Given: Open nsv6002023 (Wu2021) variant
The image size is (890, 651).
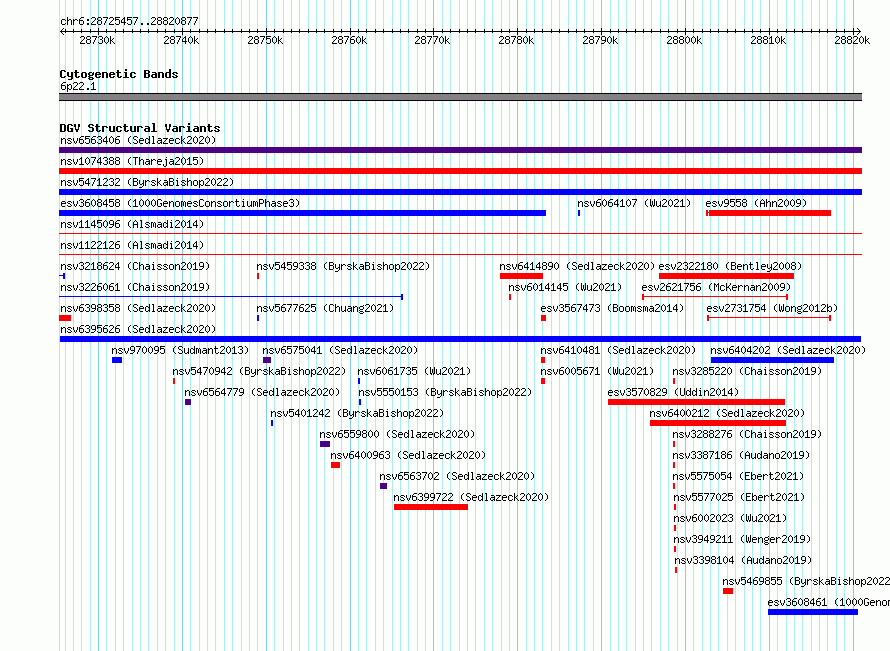Looking at the screenshot, I should [730, 518].
